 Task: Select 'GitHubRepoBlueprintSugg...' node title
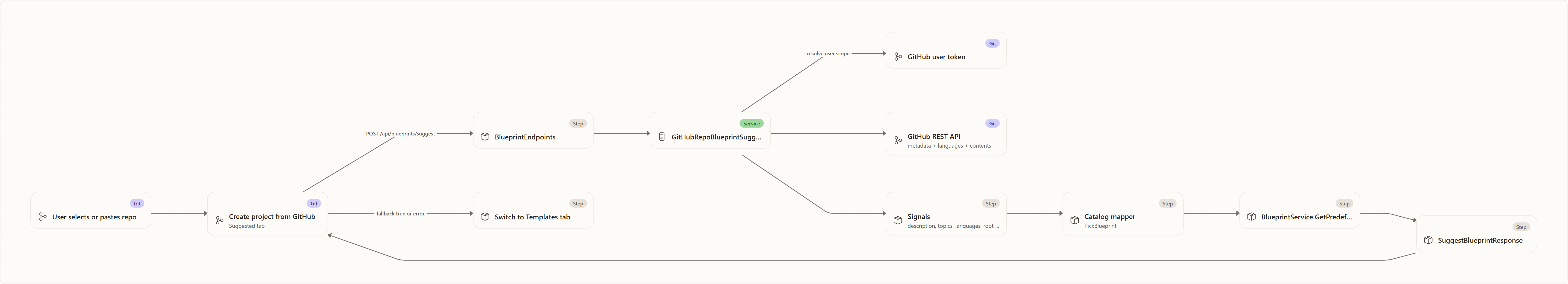(x=716, y=137)
